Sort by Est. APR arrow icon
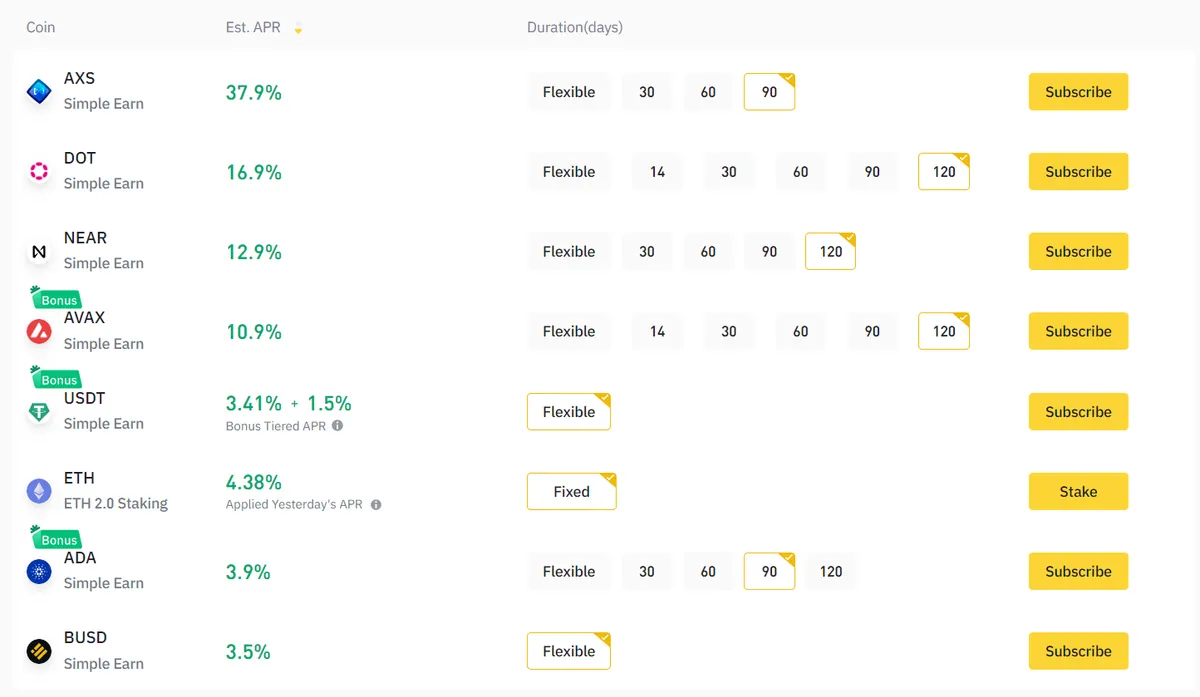The height and width of the screenshot is (697, 1200). coord(298,28)
